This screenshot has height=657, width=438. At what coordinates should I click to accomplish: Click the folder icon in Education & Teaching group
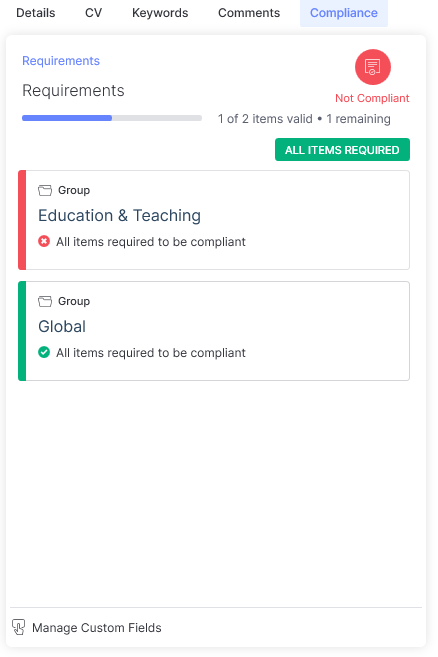click(x=45, y=190)
